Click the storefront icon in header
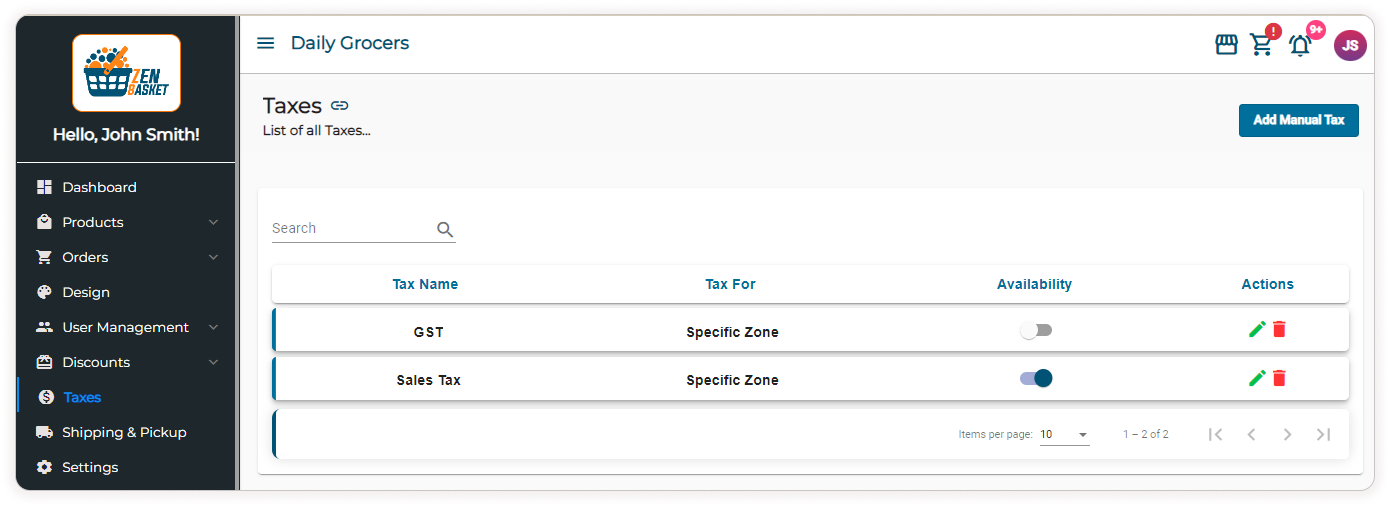The width and height of the screenshot is (1390, 507). (x=1226, y=45)
